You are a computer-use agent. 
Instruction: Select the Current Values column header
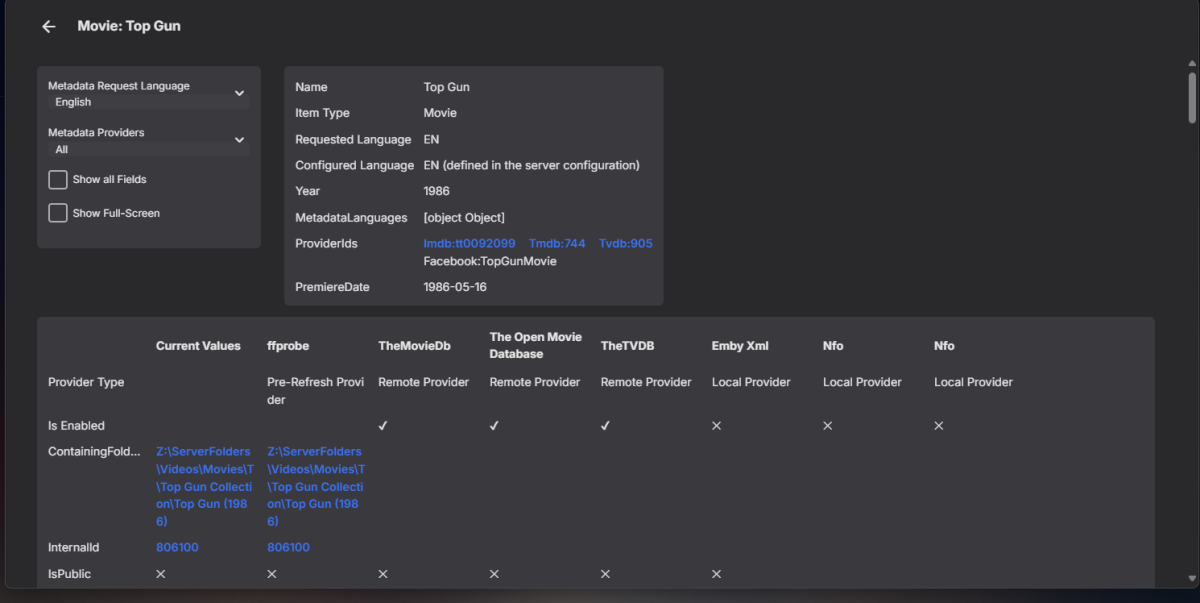tap(198, 346)
